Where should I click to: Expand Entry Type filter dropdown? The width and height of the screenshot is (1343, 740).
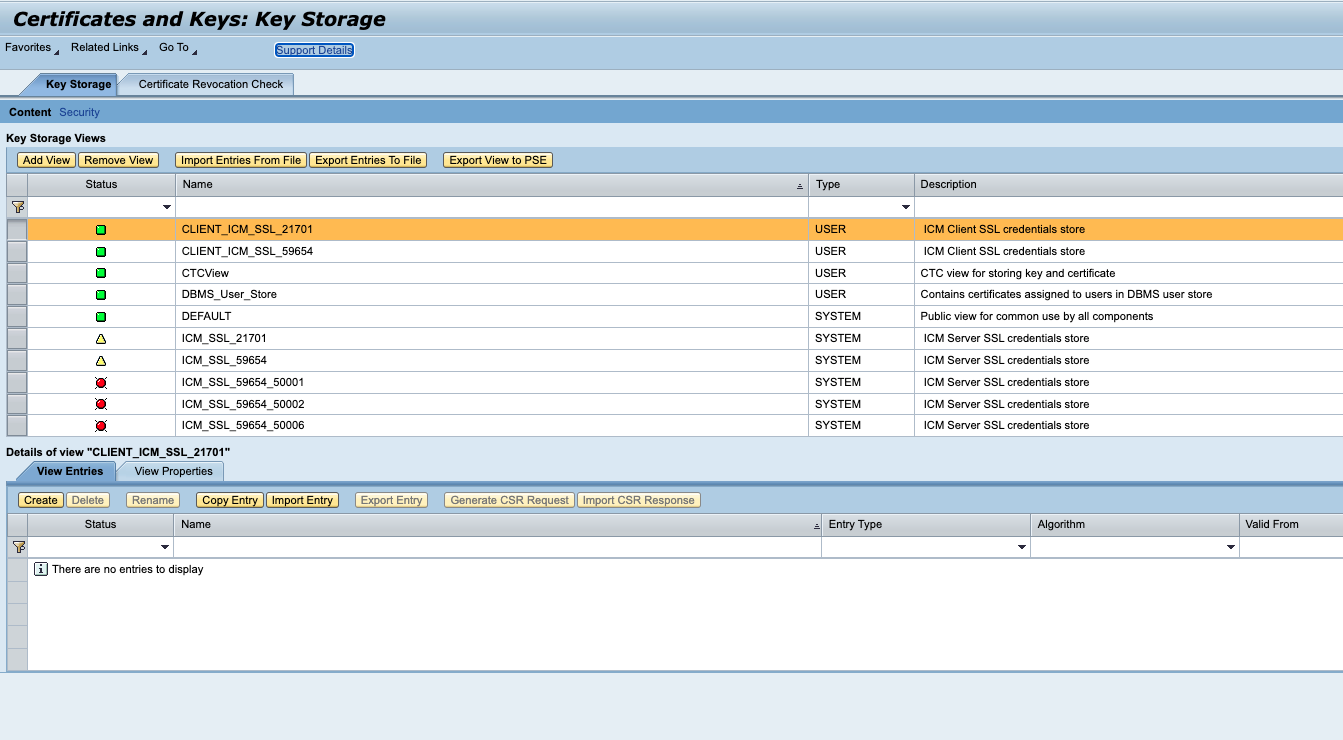coord(1021,548)
